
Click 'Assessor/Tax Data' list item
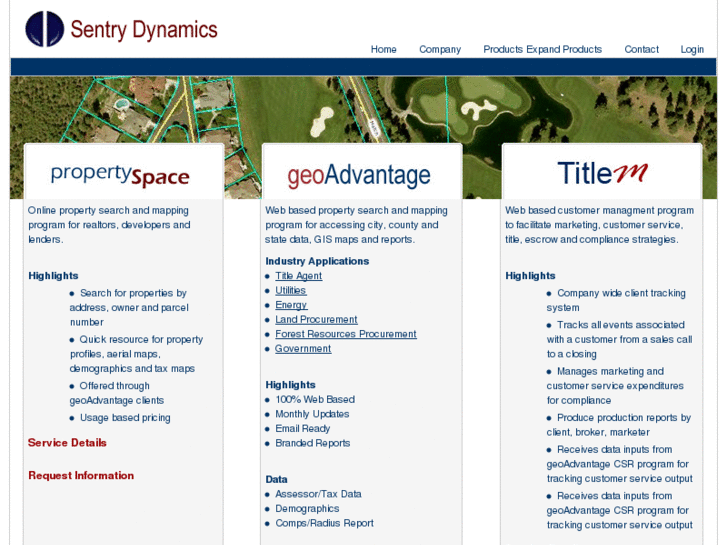point(319,494)
